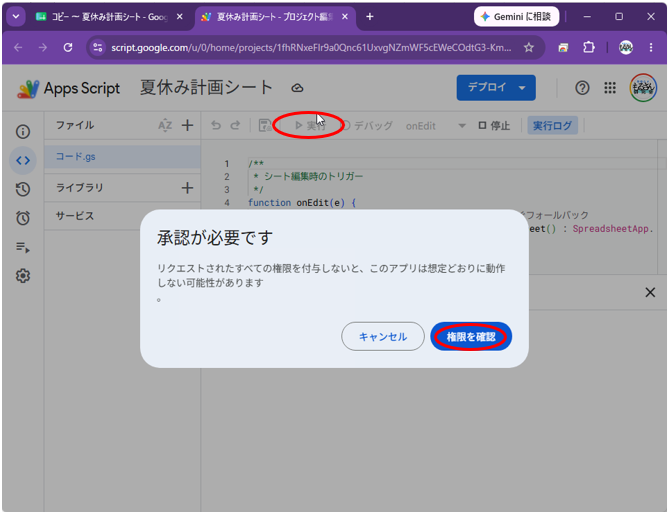Click the save project floppy icon
The height and width of the screenshot is (513, 668).
pos(265,125)
